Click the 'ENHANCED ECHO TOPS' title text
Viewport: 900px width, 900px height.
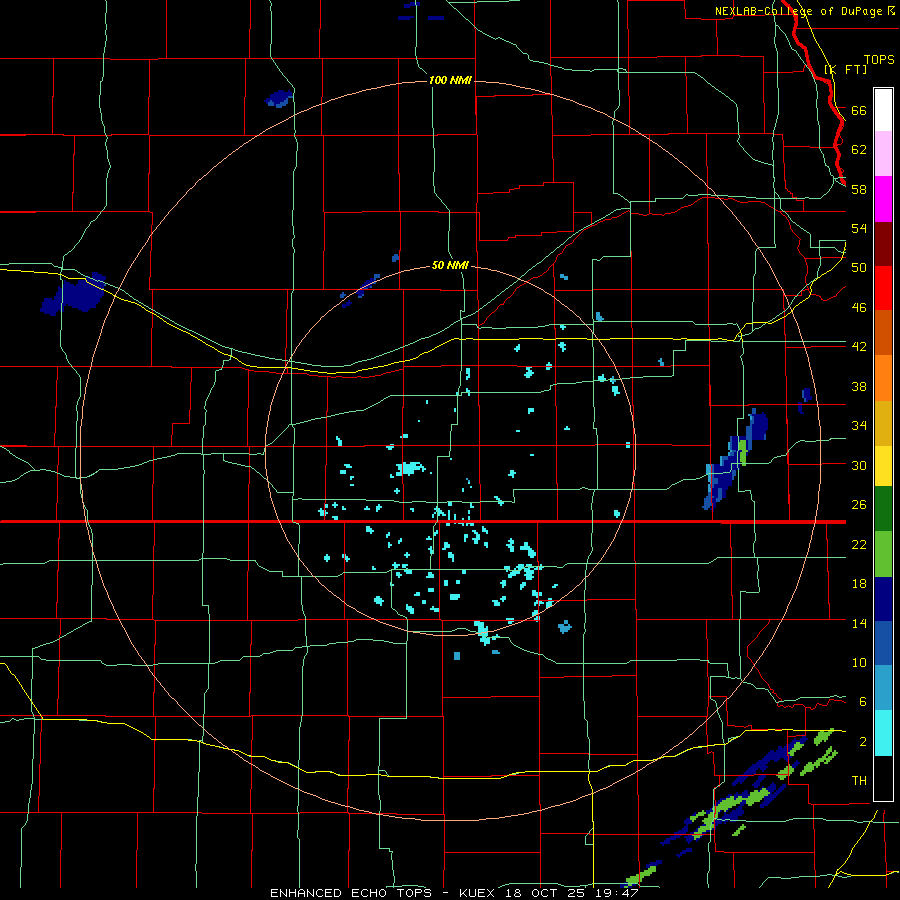[x=351, y=893]
